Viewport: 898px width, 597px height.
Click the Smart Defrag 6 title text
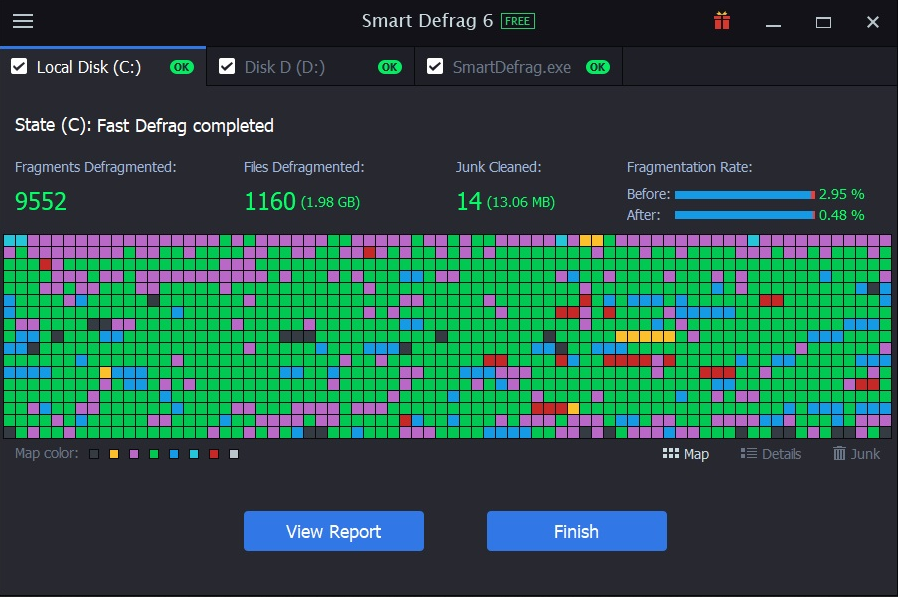tap(427, 21)
